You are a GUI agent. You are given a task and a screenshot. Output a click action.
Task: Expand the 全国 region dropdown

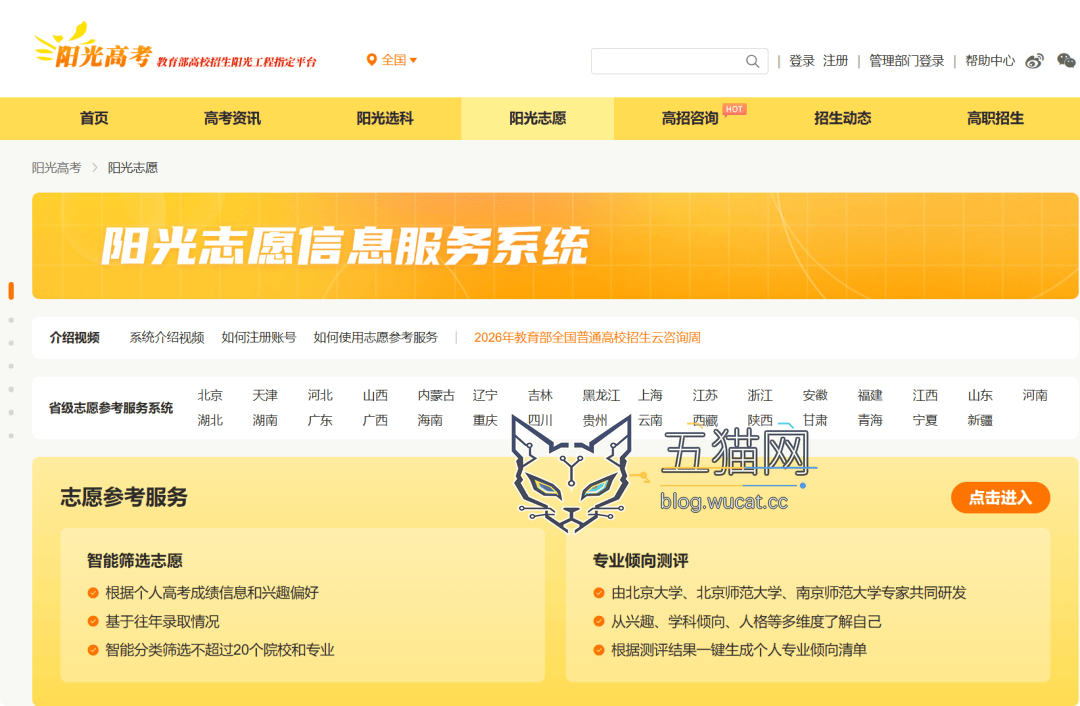click(x=399, y=60)
